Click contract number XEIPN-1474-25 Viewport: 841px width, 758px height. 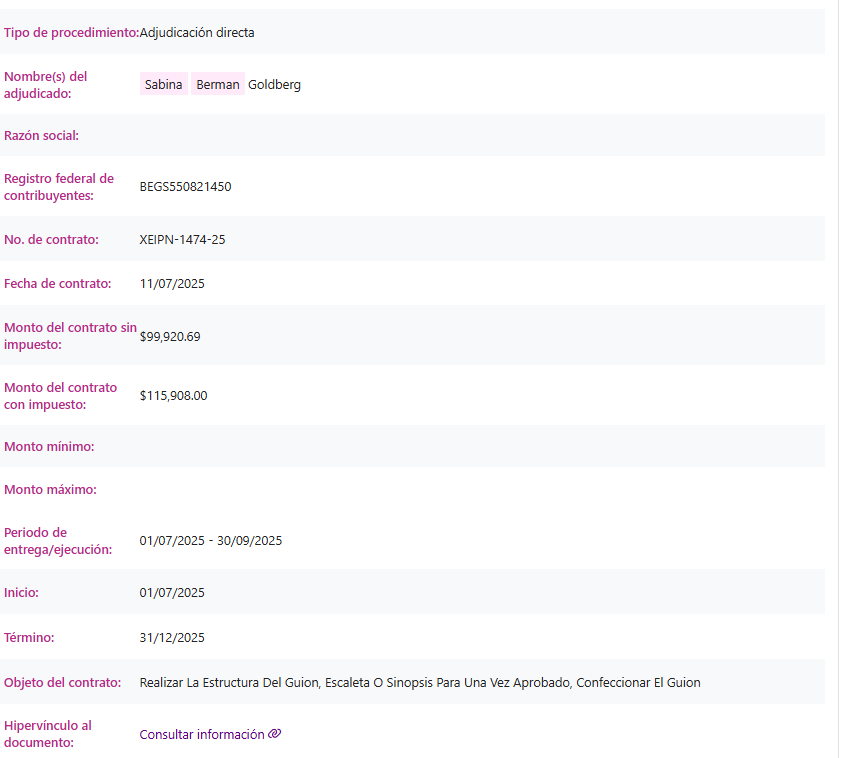[x=182, y=239]
